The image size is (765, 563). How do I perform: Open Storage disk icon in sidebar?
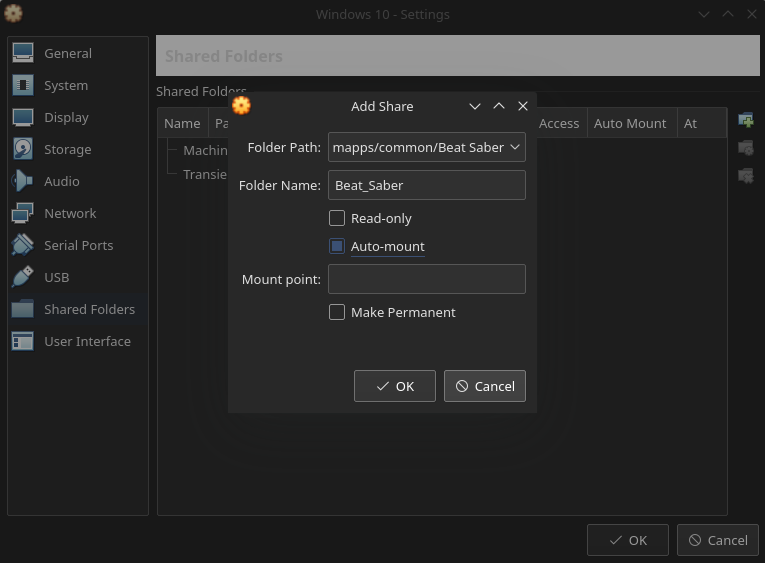click(23, 149)
